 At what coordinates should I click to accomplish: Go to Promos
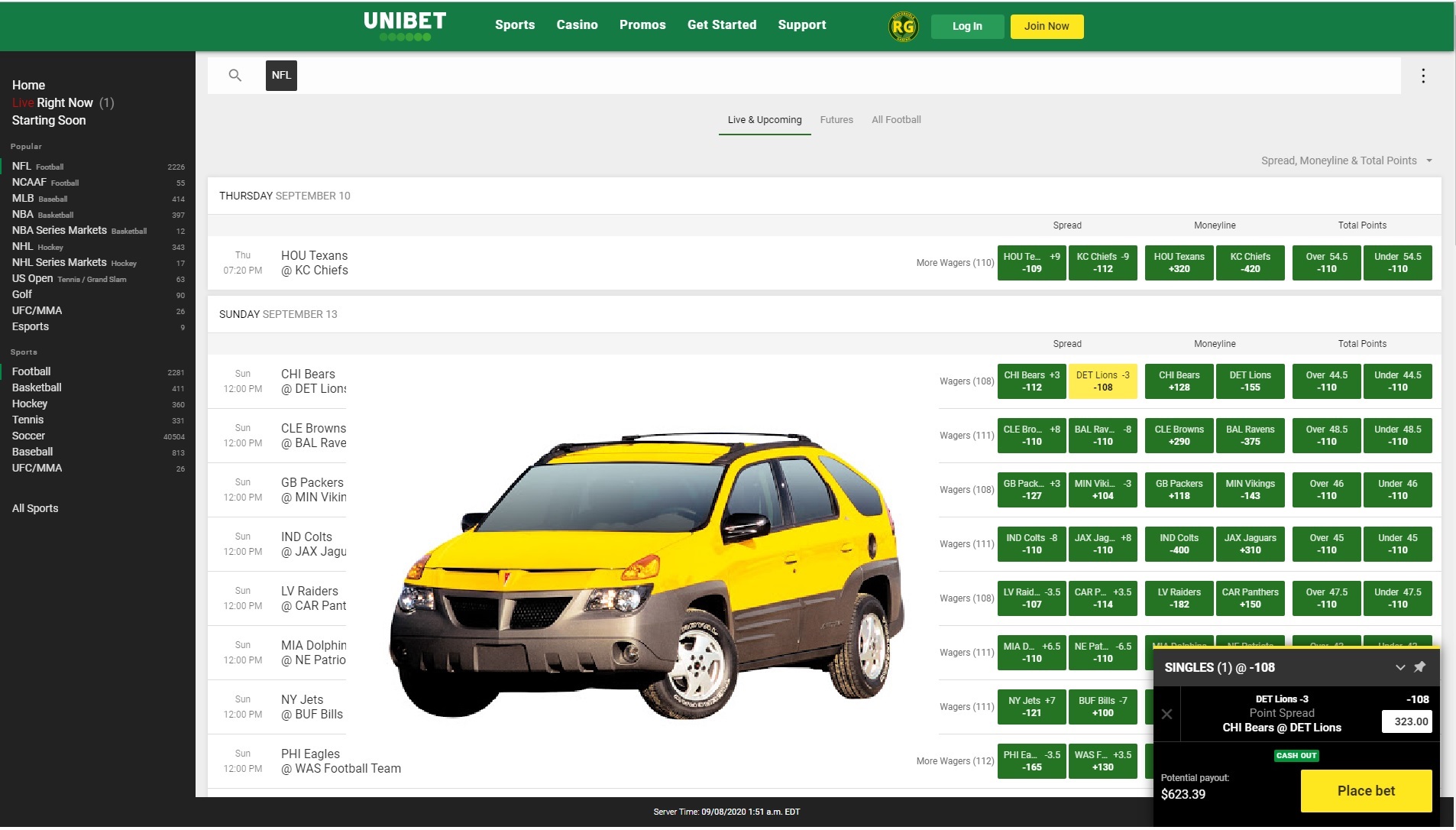point(642,24)
